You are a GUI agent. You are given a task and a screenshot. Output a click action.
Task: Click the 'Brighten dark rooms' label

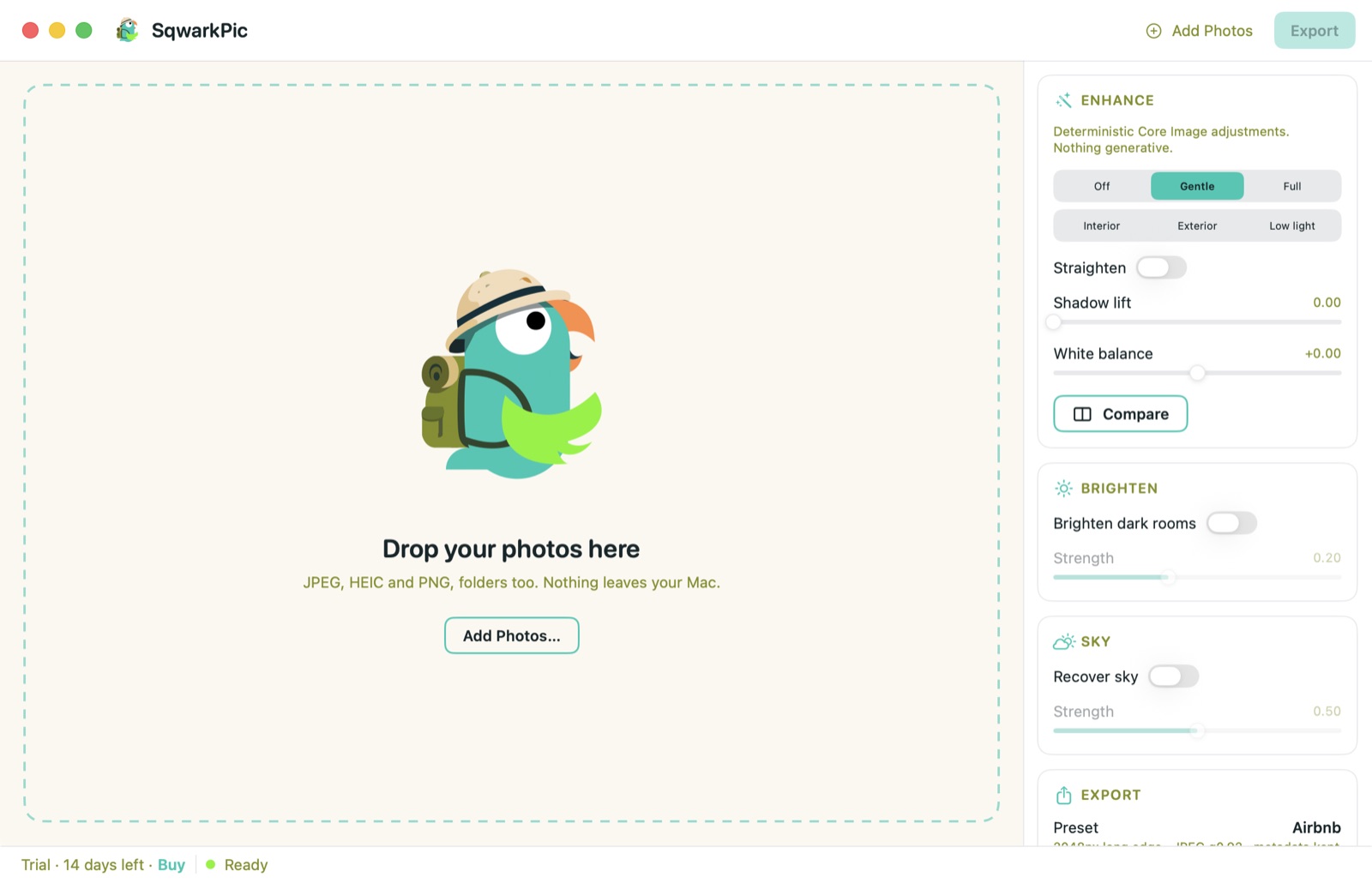[1124, 523]
